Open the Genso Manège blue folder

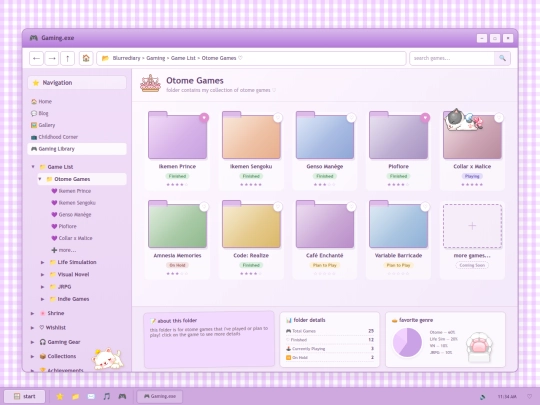(325, 135)
